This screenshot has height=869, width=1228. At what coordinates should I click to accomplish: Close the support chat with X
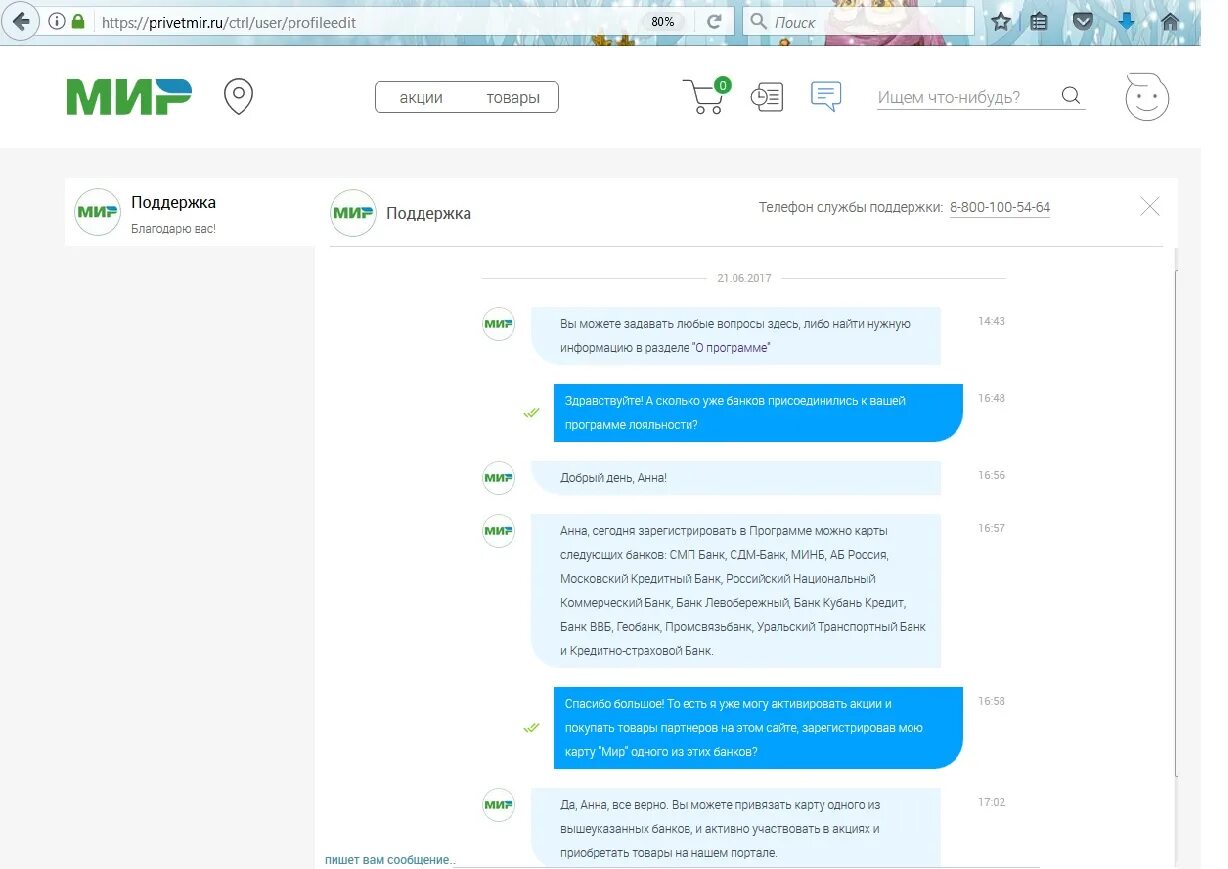tap(1150, 207)
